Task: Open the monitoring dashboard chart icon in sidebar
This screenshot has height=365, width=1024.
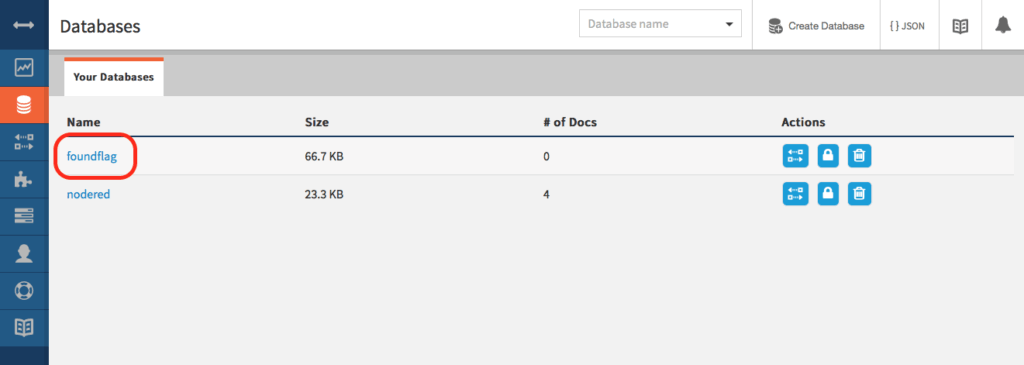Action: coord(24,68)
